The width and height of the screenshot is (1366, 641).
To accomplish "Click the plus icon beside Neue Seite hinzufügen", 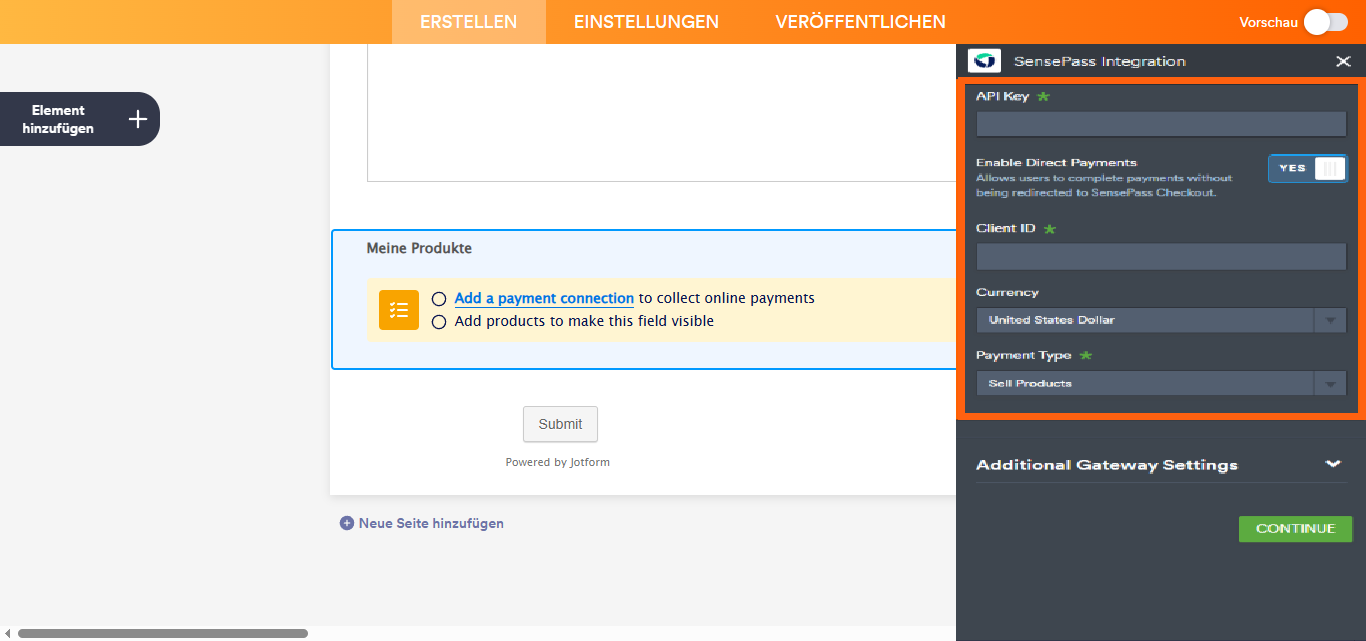I will tap(347, 523).
